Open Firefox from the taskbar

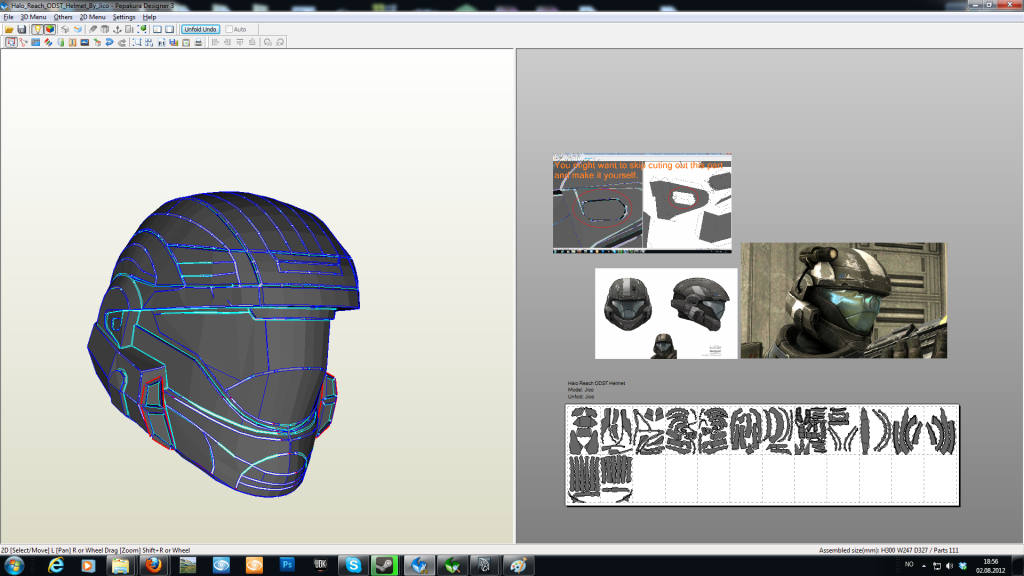coord(154,566)
